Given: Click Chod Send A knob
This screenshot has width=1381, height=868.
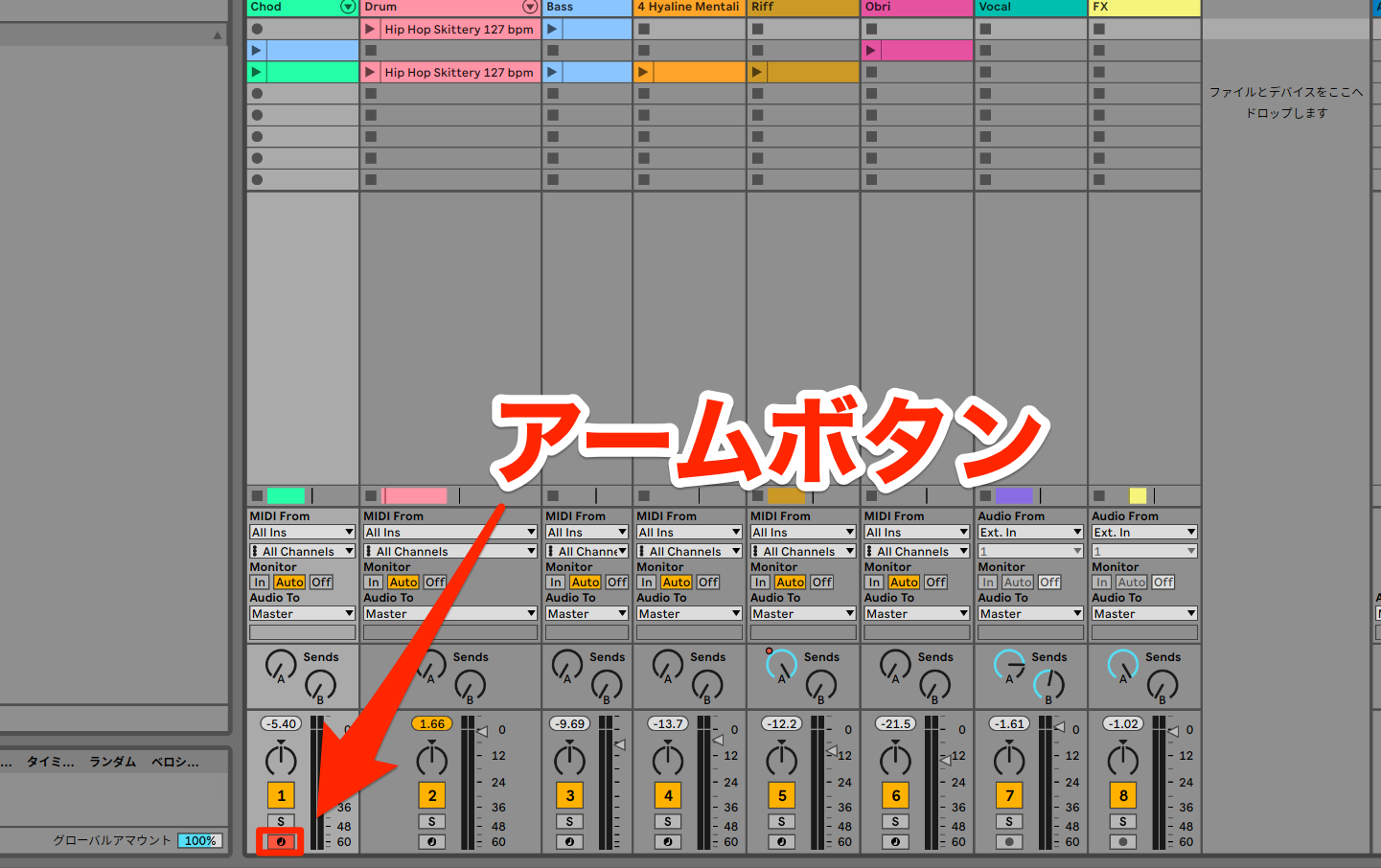Looking at the screenshot, I should [x=280, y=665].
